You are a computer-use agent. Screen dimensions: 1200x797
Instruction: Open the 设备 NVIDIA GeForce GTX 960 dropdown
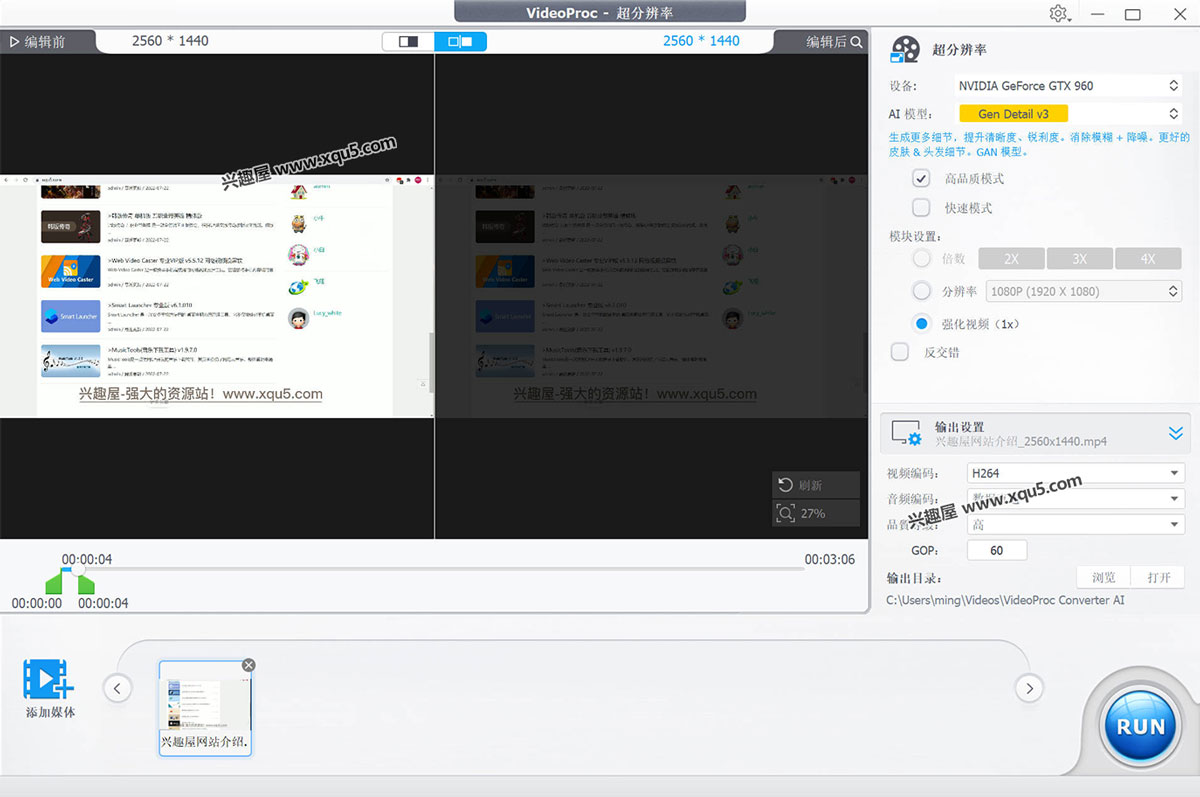pyautogui.click(x=1066, y=86)
